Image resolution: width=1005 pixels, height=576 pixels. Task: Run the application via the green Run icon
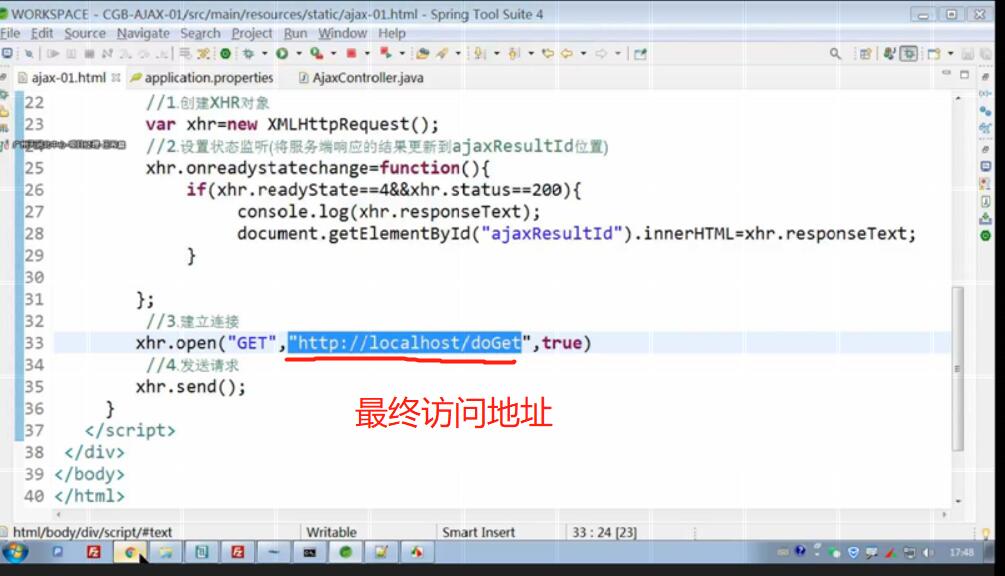[x=282, y=56]
